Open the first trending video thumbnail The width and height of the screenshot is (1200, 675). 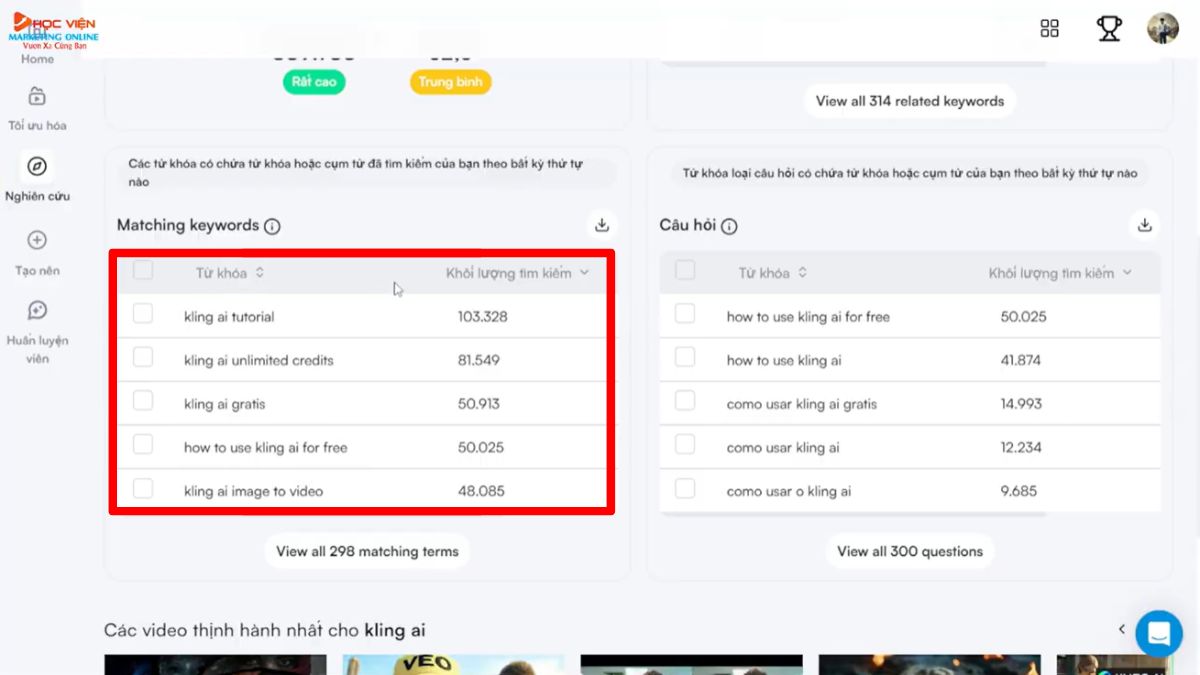pyautogui.click(x=215, y=665)
